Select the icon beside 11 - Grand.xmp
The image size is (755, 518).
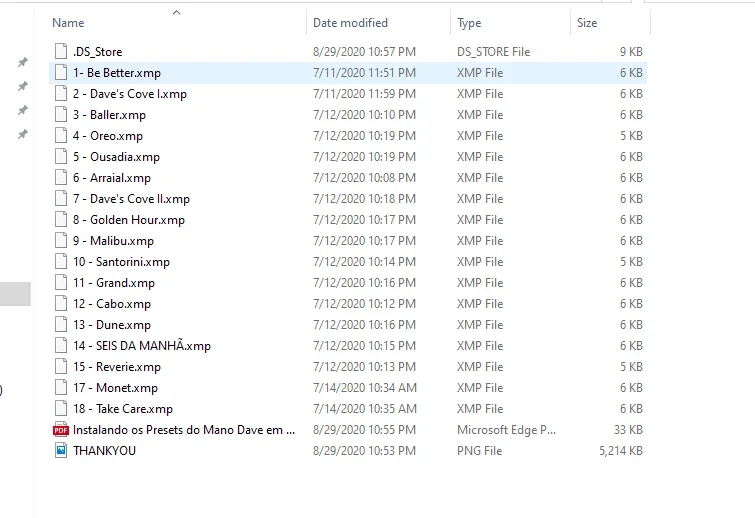pos(61,282)
